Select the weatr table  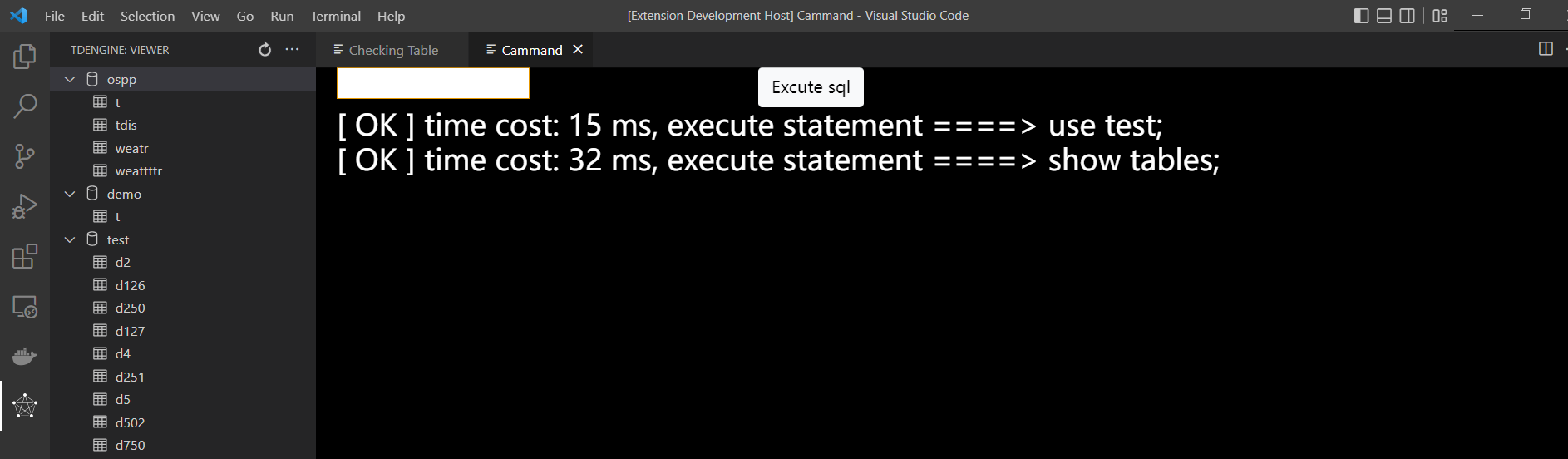(183, 148)
